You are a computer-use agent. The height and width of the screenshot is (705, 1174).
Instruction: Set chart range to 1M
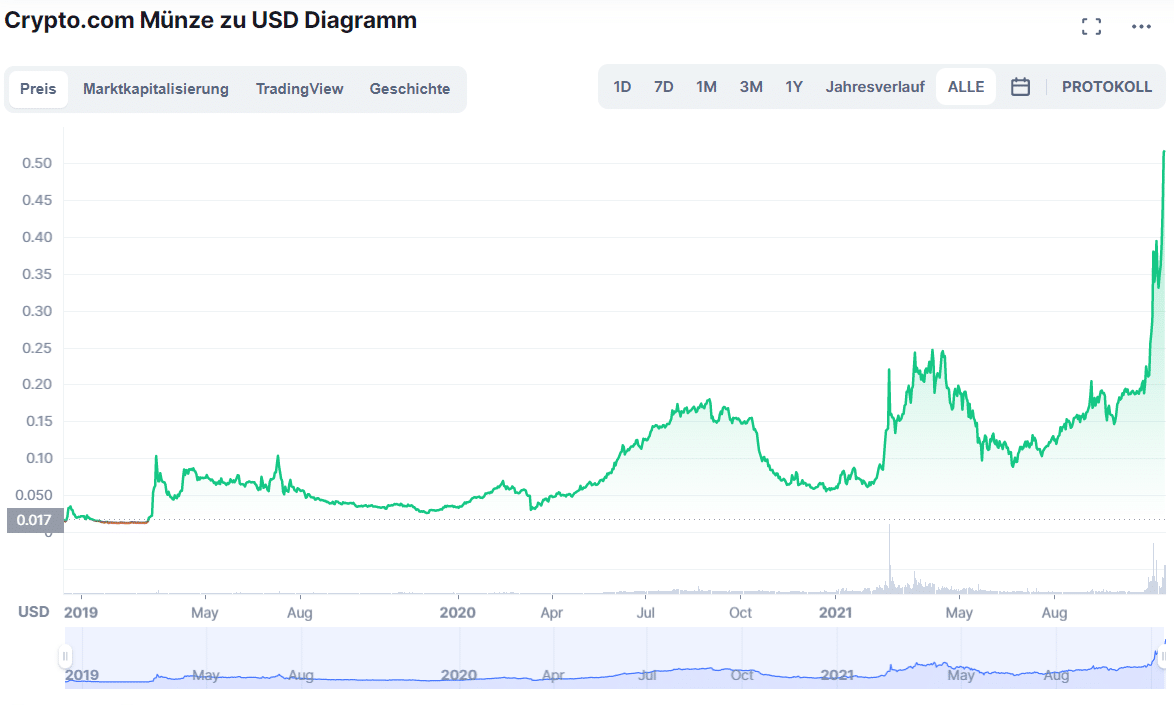tap(706, 87)
